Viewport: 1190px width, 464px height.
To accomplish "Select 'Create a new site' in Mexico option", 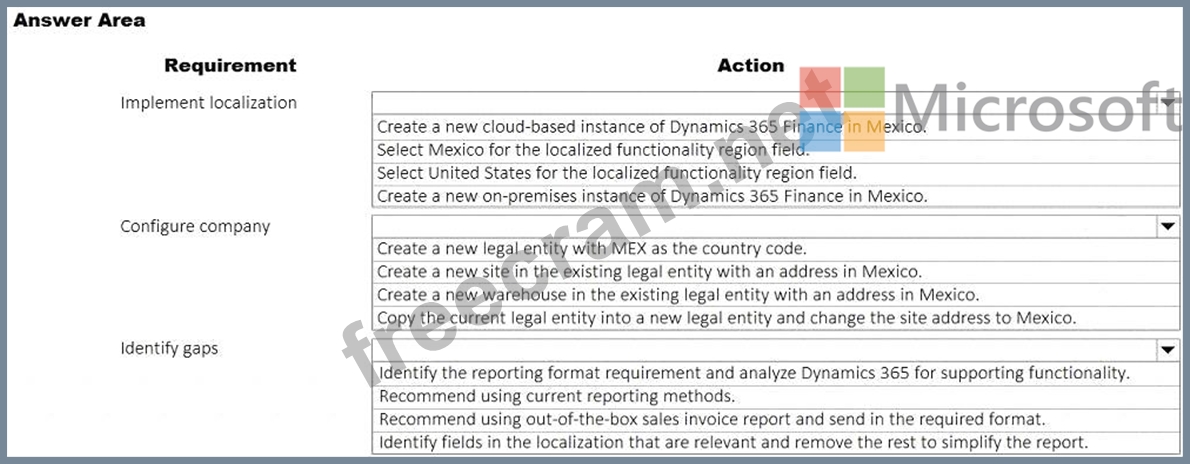I will click(x=649, y=271).
